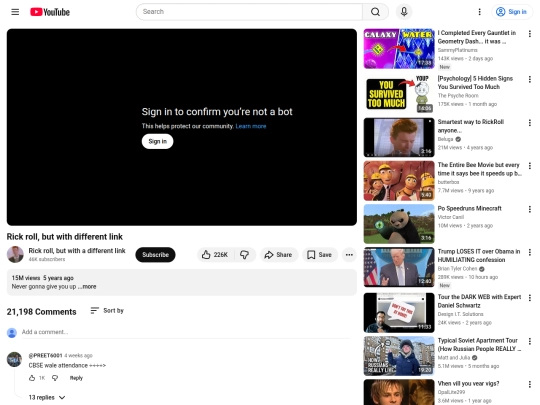This screenshot has width=540, height=405.
Task: Open options for Soviet Apartment Tour video
Action: (530, 341)
